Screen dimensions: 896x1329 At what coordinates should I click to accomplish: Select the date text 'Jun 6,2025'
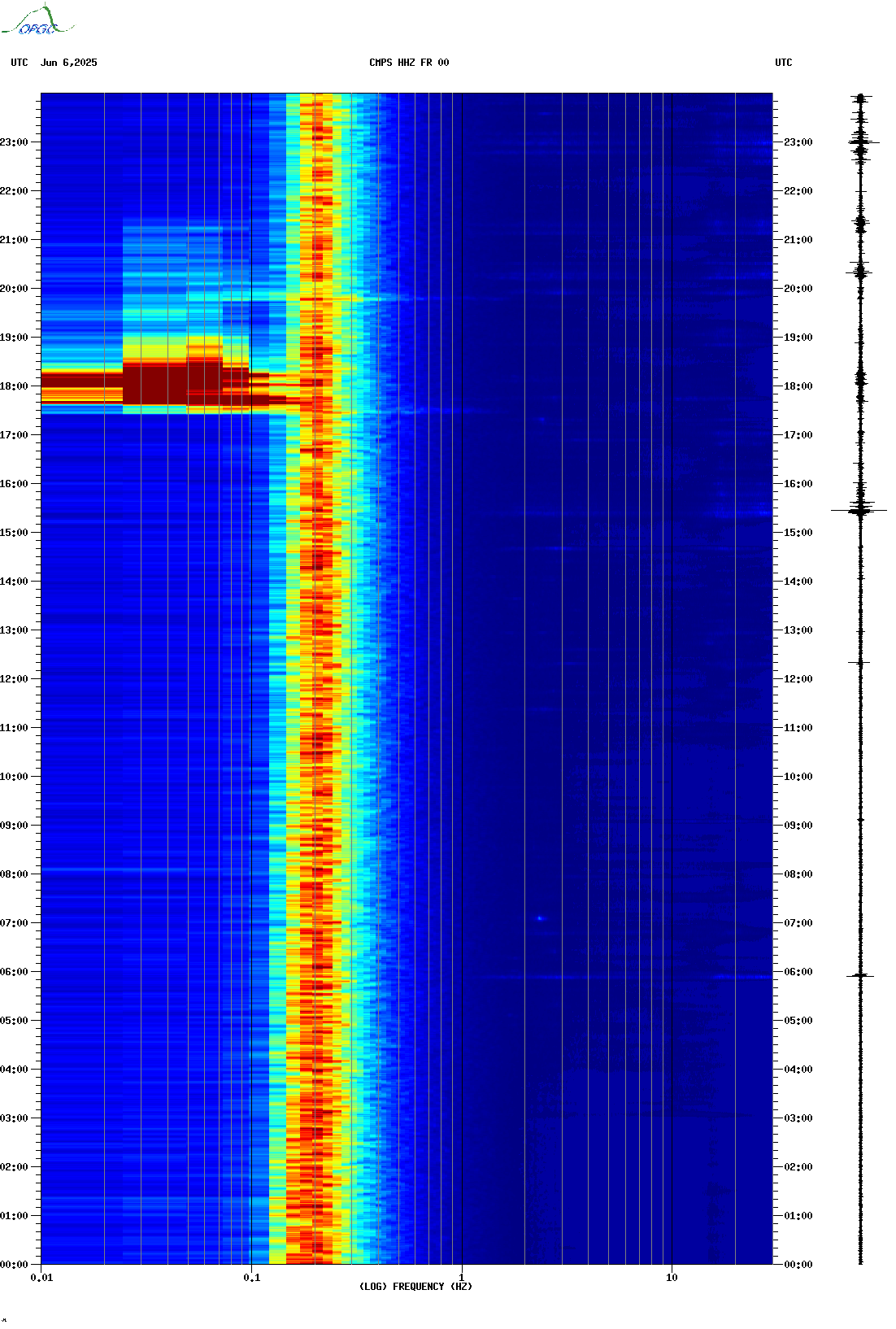69,63
